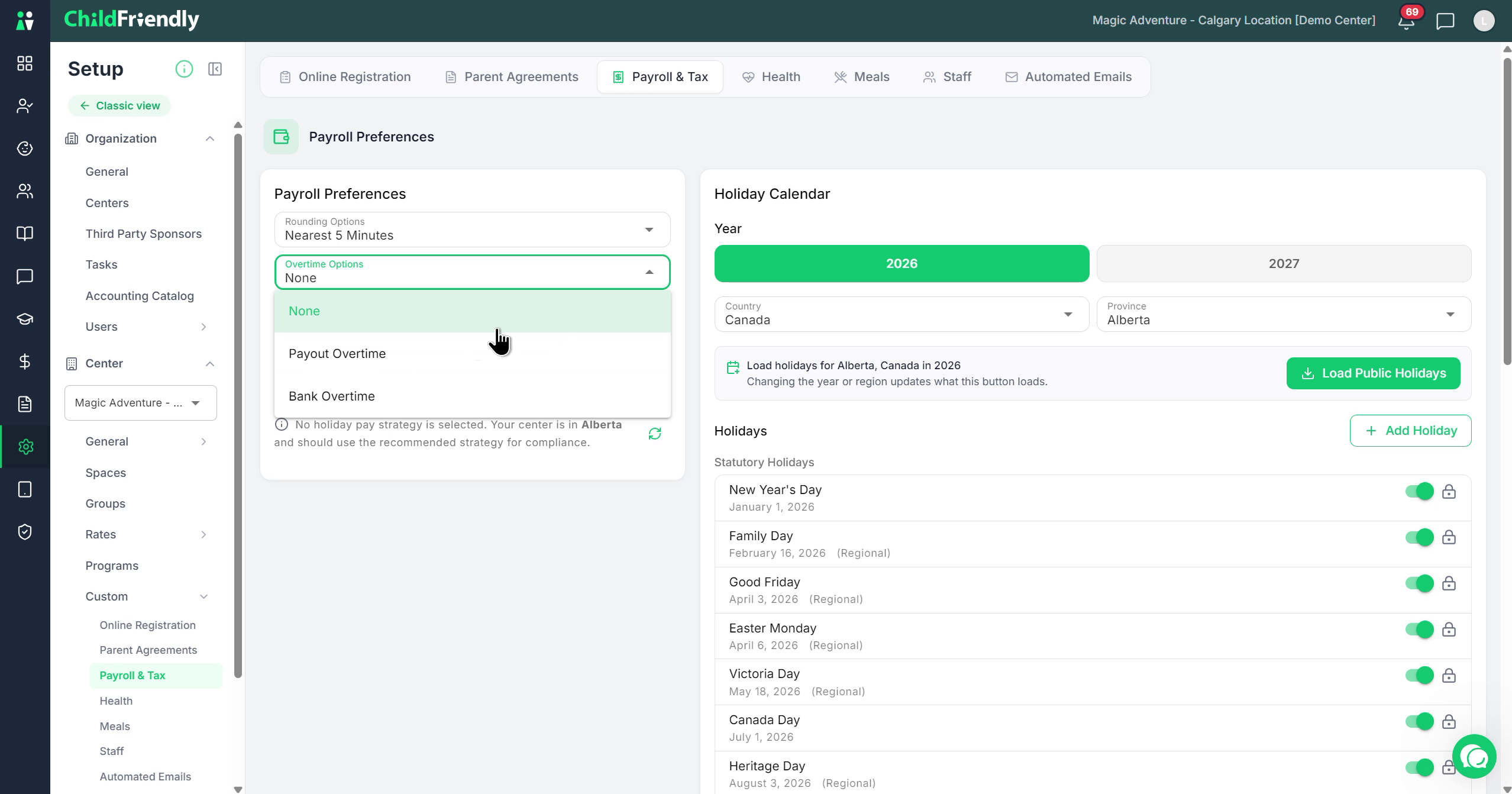Switch to the Health tab
This screenshot has width=1512, height=794.
771,77
